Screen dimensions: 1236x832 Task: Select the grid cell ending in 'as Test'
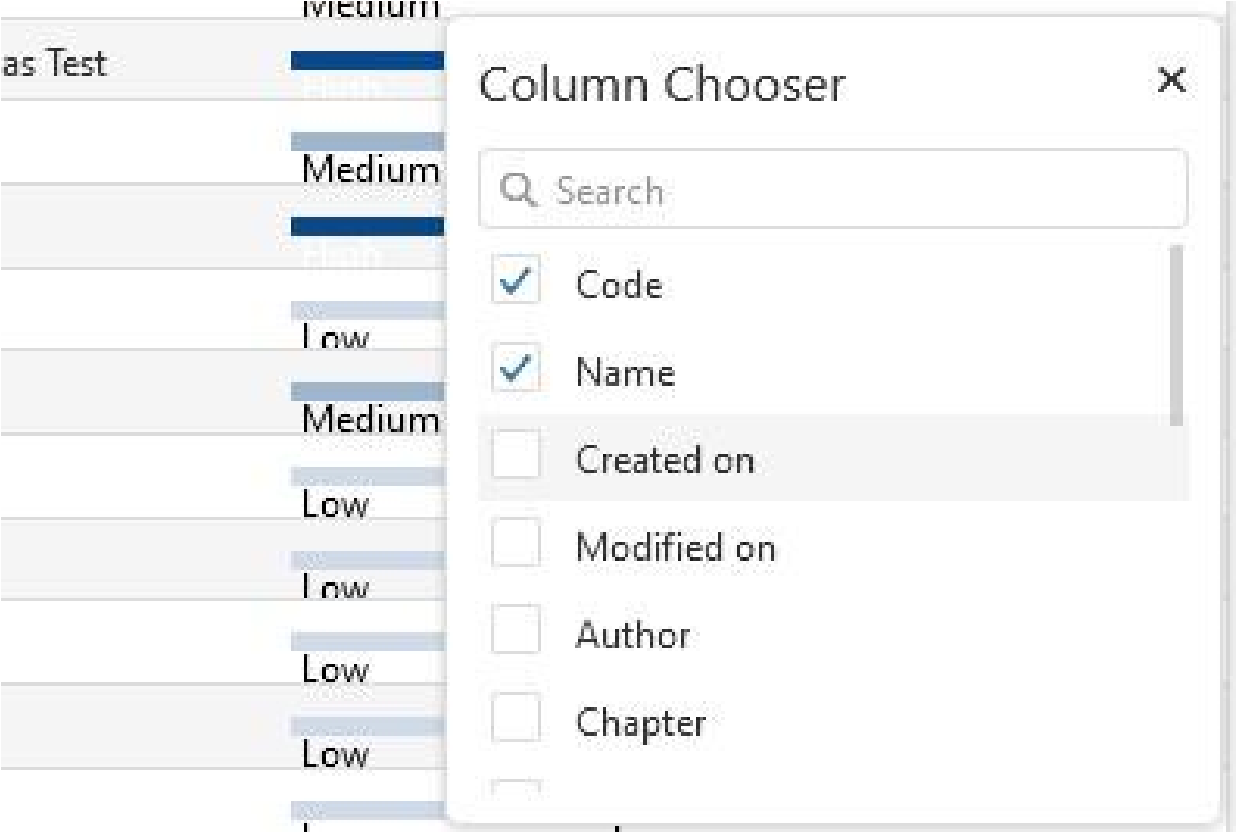(60, 65)
